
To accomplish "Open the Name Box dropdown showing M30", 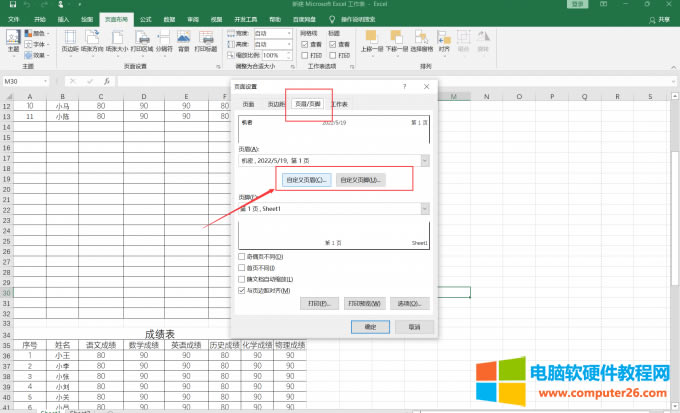I will point(65,81).
